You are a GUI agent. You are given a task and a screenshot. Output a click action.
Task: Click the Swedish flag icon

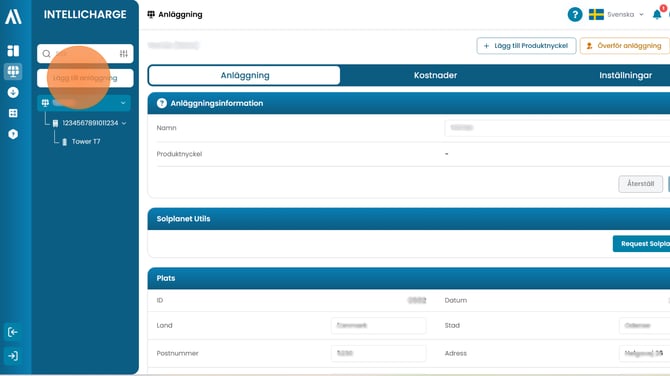[596, 15]
